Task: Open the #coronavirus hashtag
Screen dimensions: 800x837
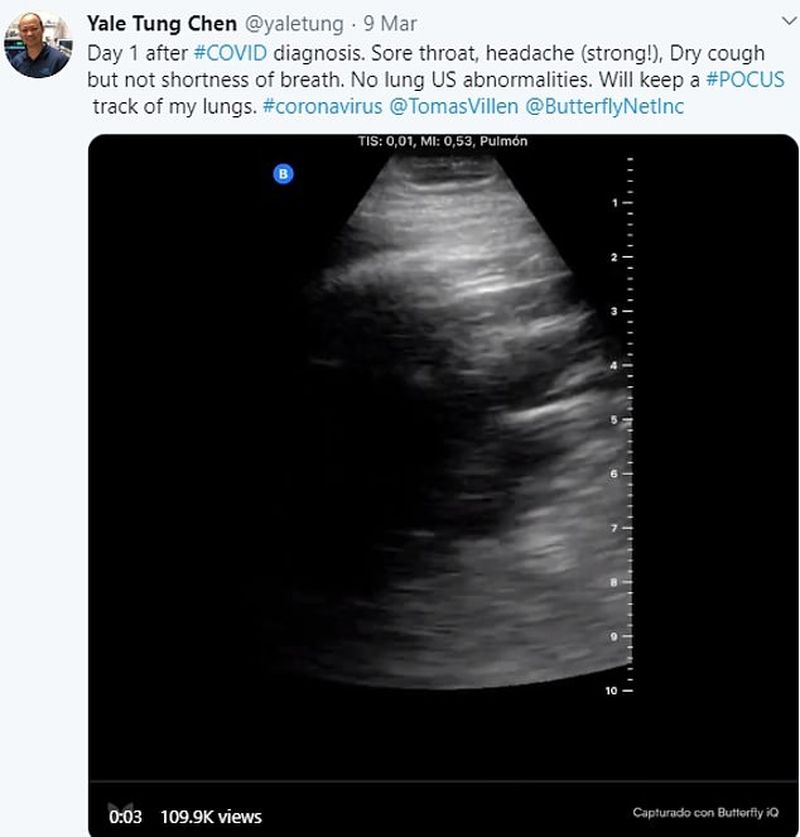Action: (x=323, y=107)
